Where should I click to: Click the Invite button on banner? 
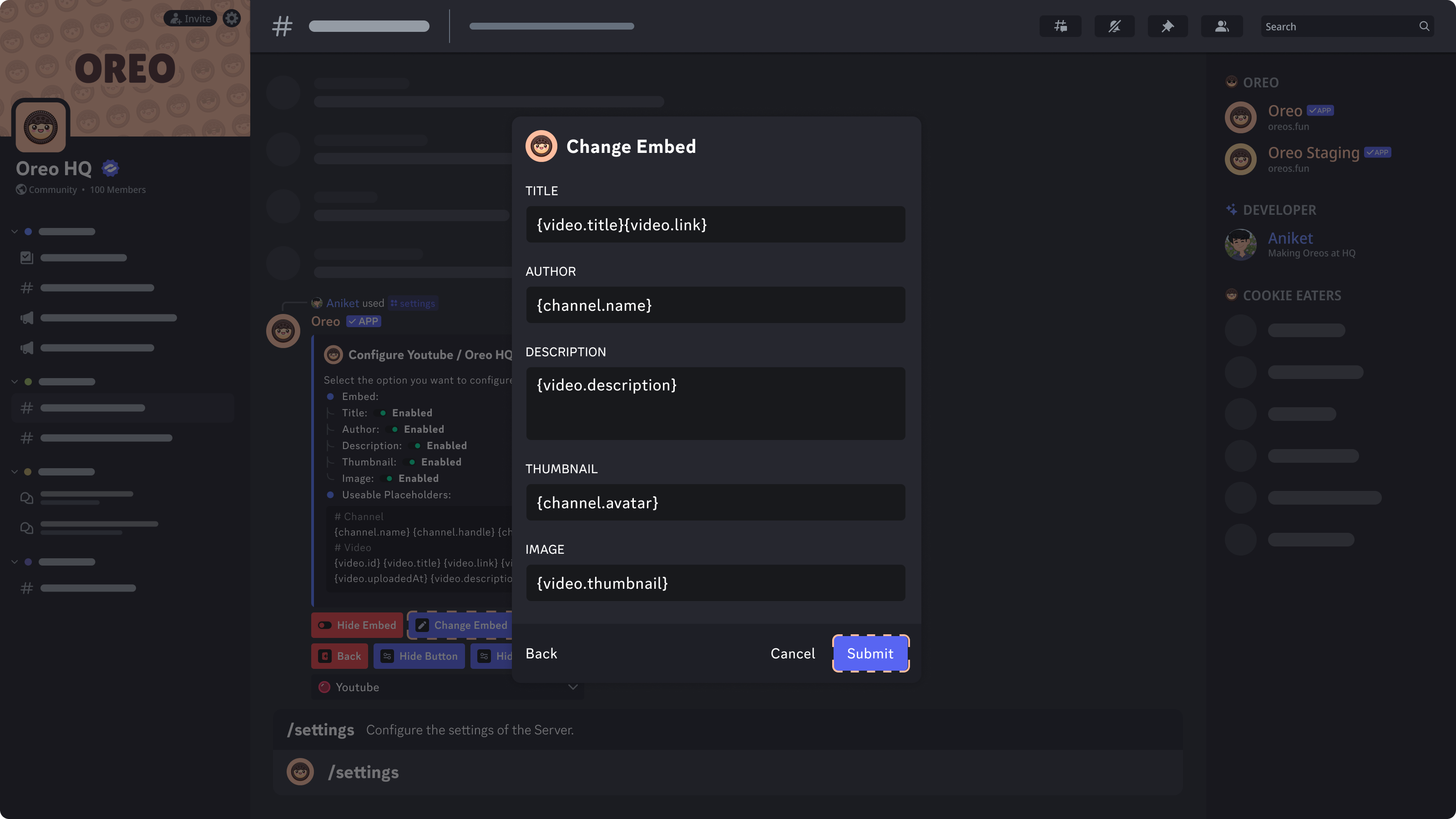pos(191,18)
